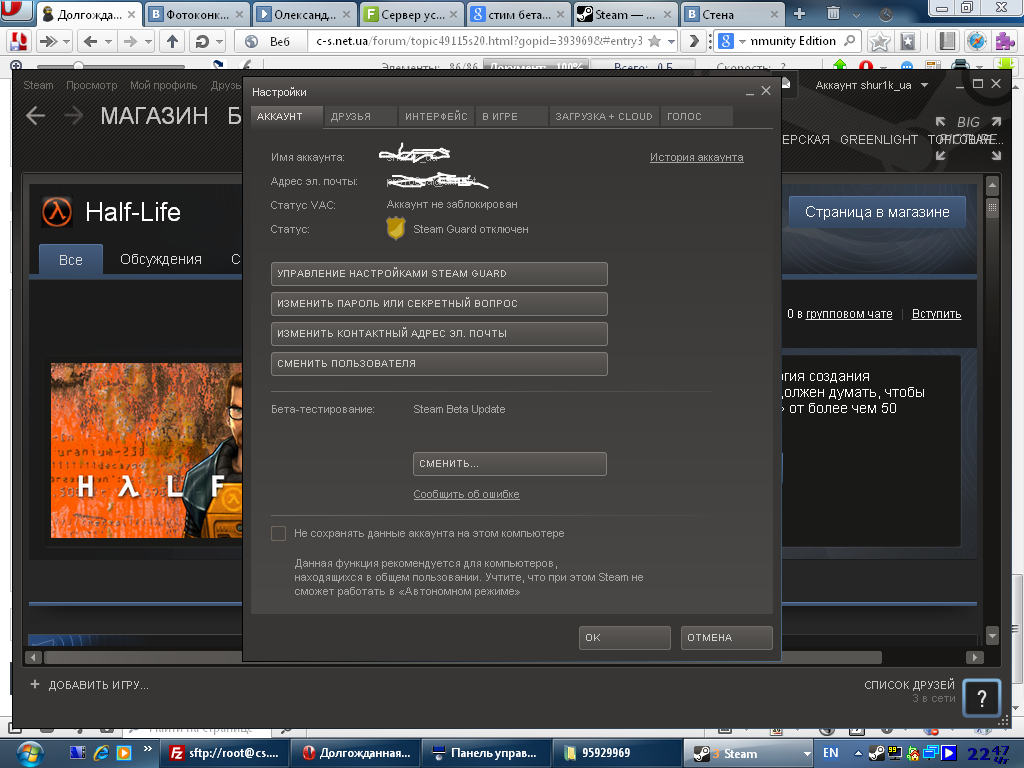Click the групповом чате link
Viewport: 1024px width, 768px height.
click(849, 314)
